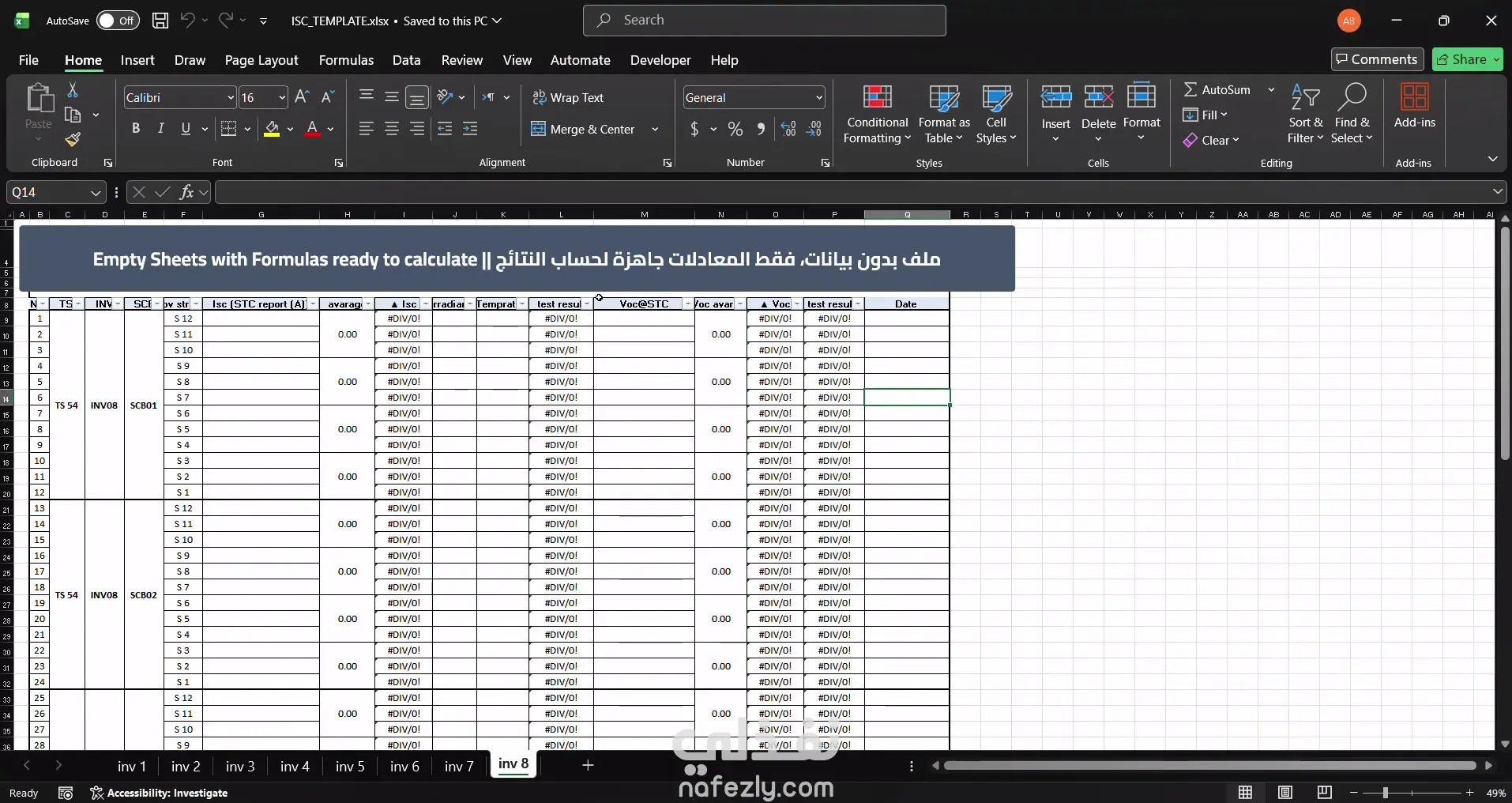Viewport: 1512px width, 803px height.
Task: Click the zoom slider handle
Action: coord(1385,793)
